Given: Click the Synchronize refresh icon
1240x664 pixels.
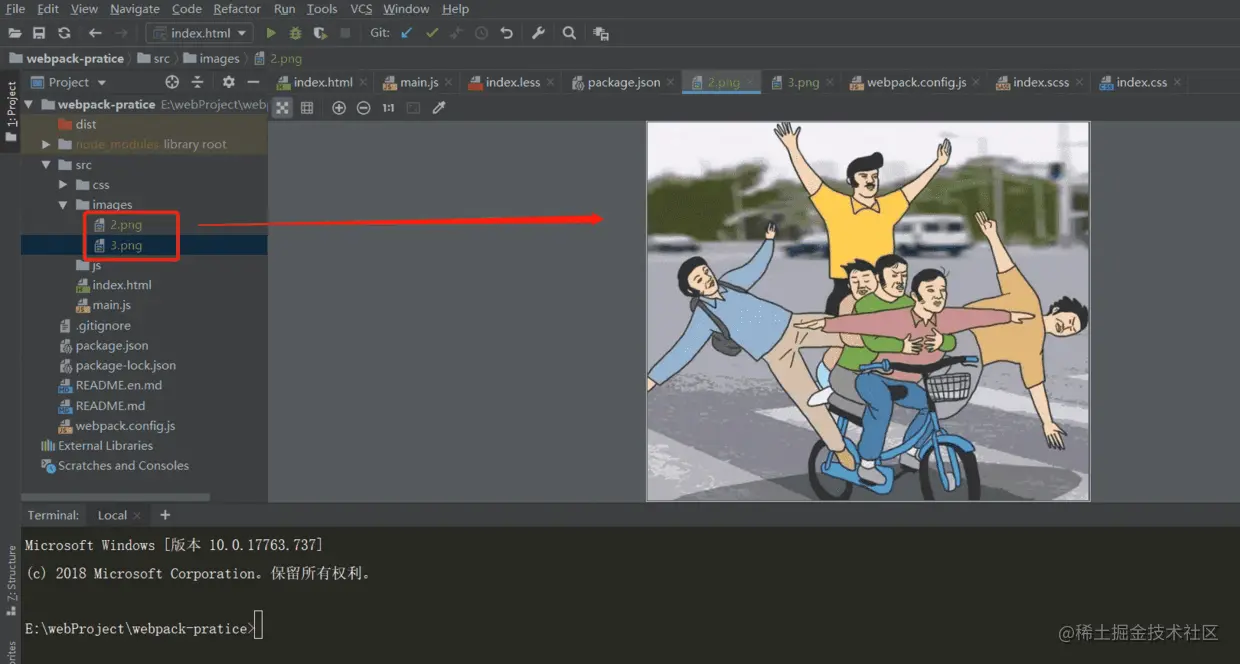Looking at the screenshot, I should (x=64, y=33).
